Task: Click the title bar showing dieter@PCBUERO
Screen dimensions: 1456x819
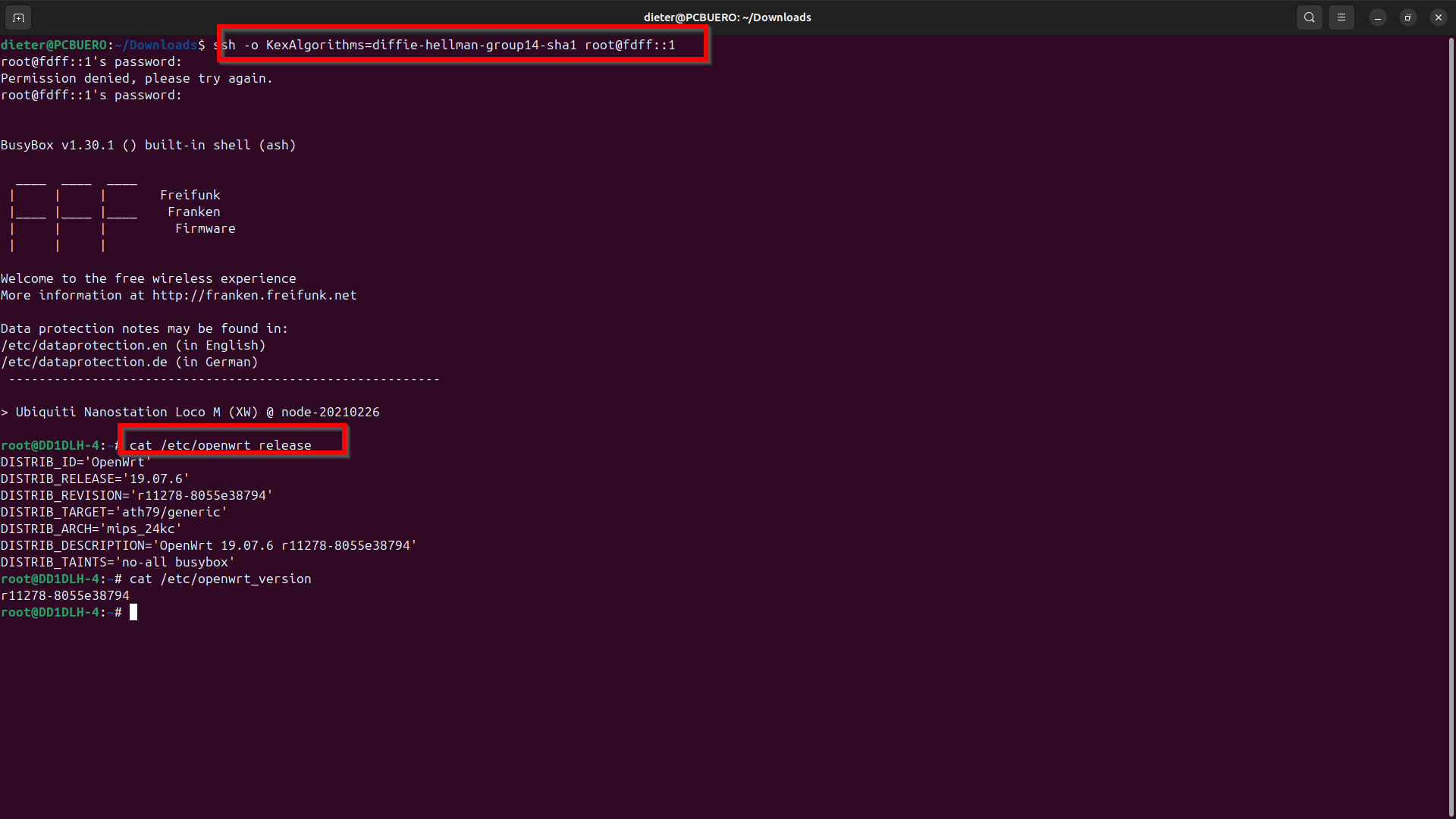Action: pyautogui.click(x=726, y=17)
